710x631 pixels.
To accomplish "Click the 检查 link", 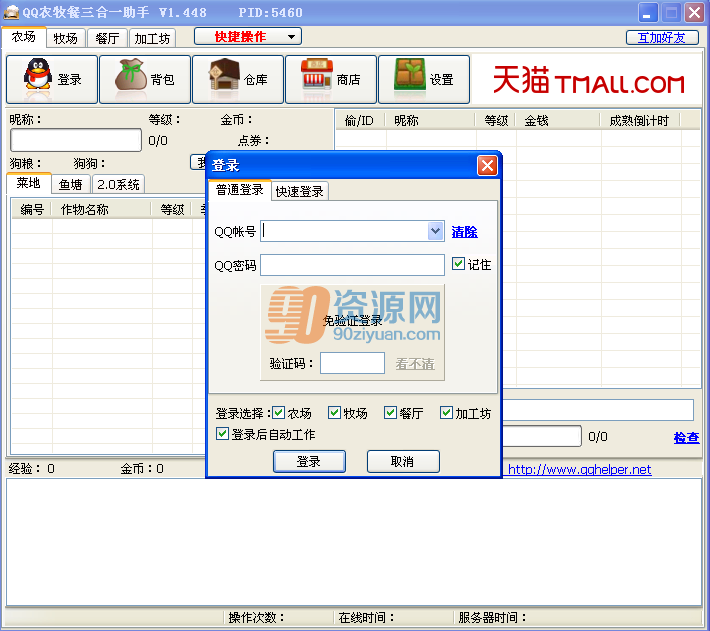I will click(686, 437).
